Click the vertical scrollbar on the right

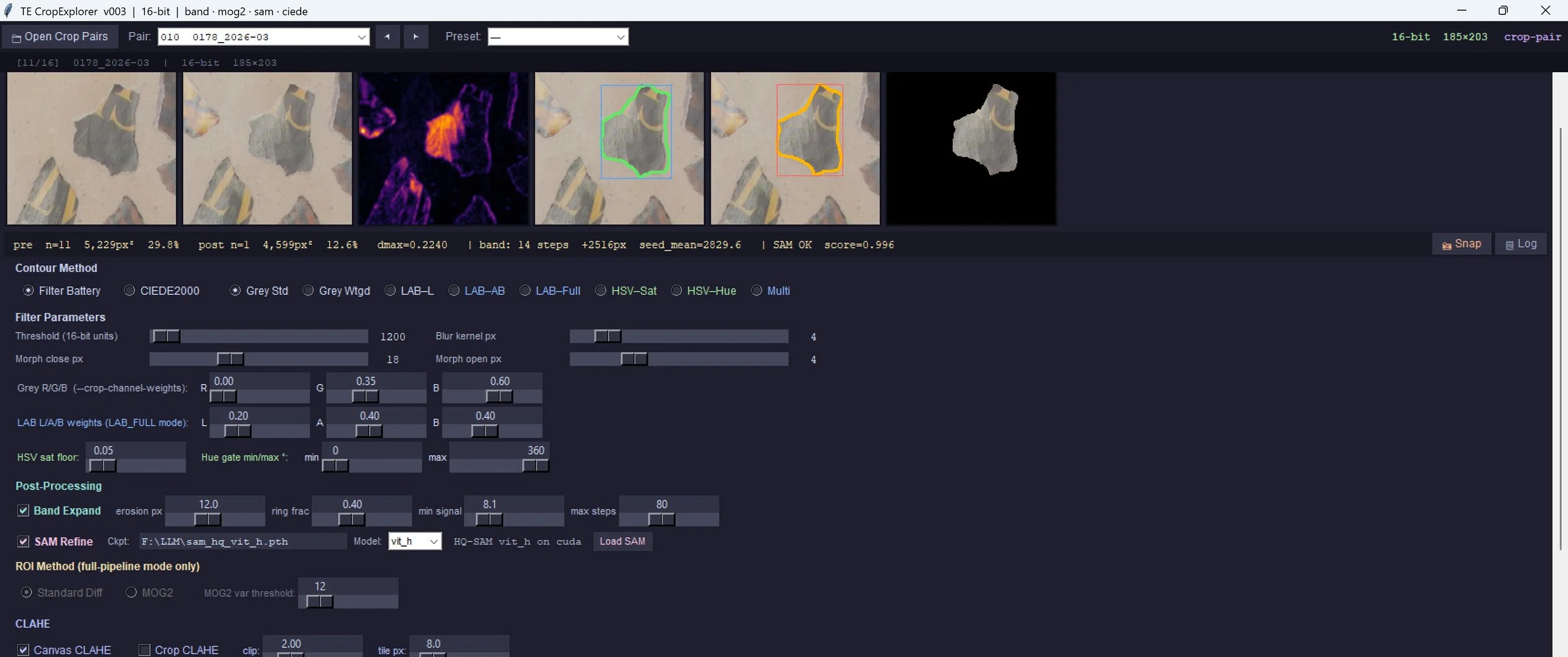click(x=1560, y=339)
